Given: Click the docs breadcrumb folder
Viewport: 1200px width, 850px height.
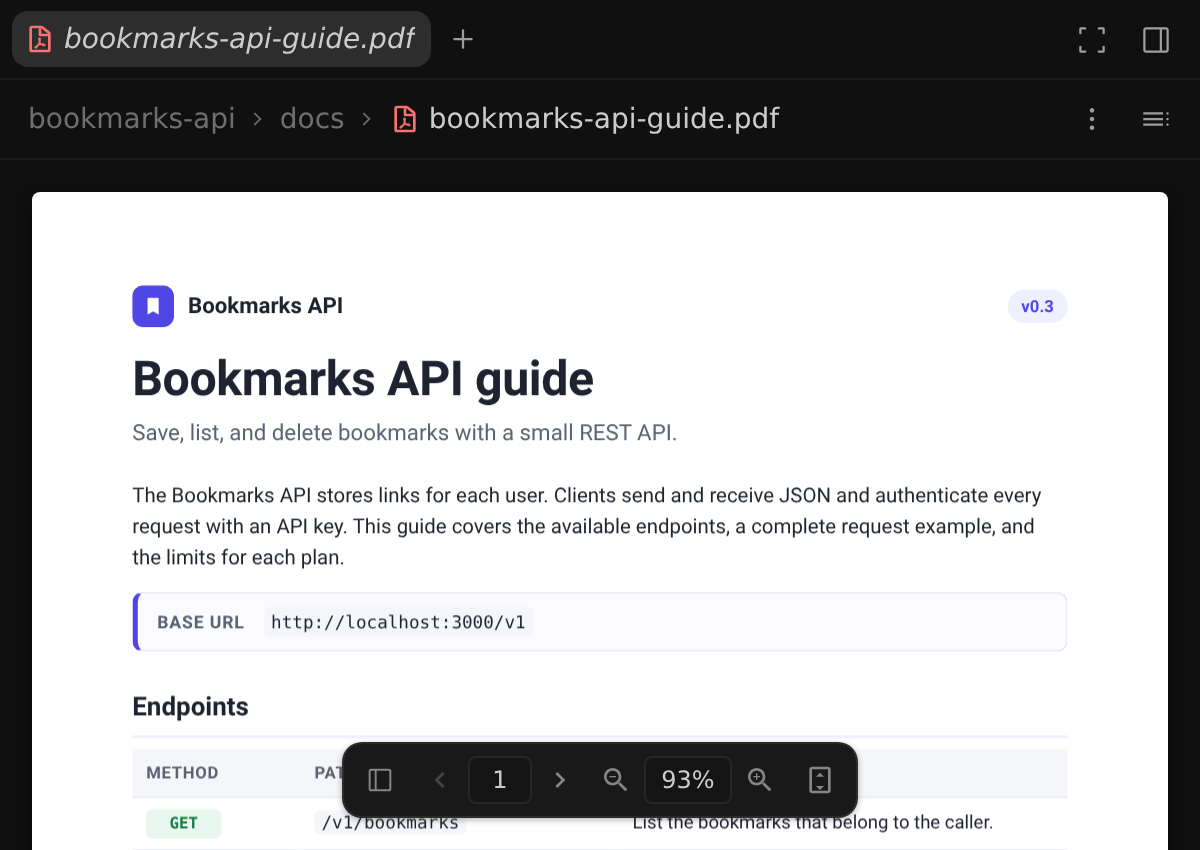Looking at the screenshot, I should tap(312, 119).
